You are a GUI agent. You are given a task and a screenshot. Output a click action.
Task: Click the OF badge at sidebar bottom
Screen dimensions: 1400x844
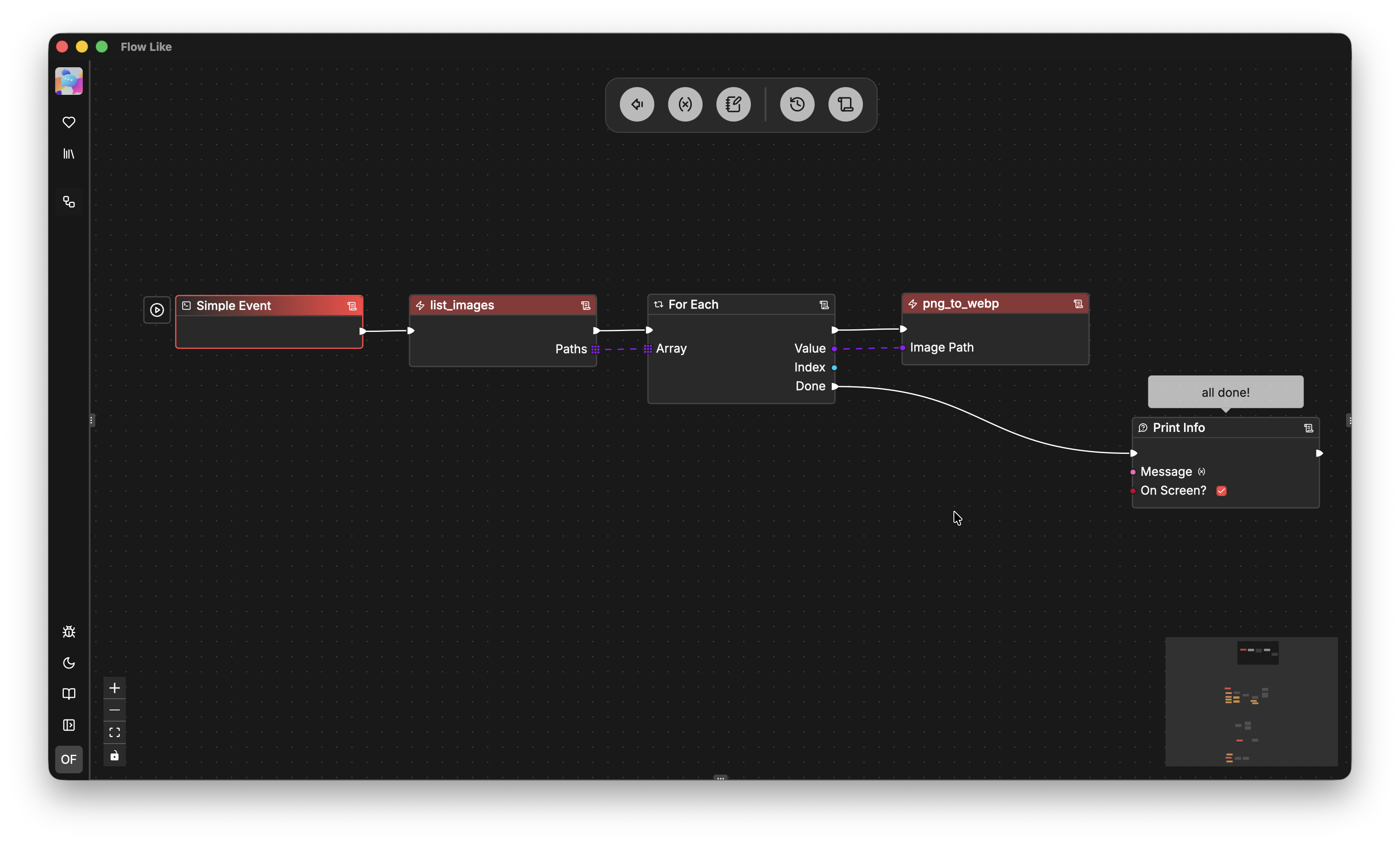click(69, 760)
